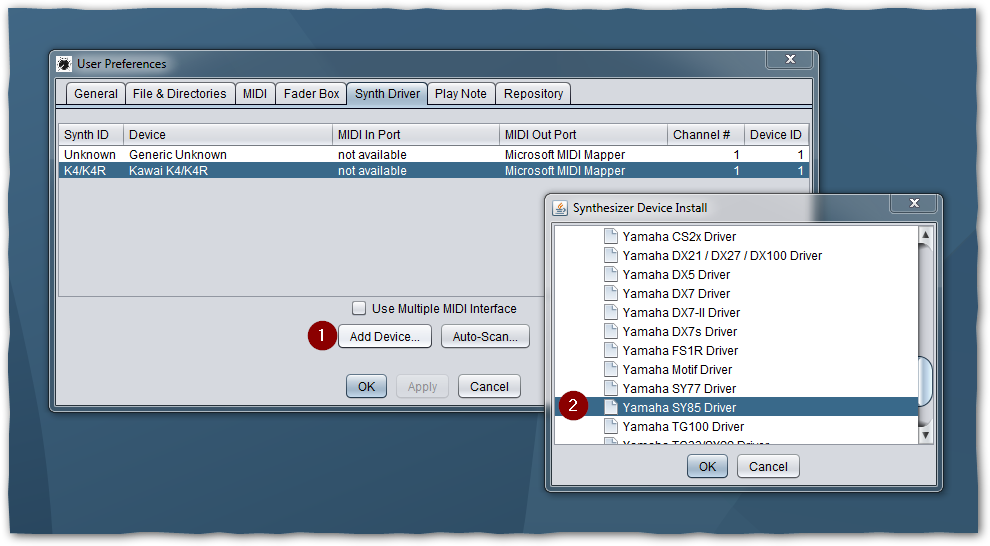Open the Play Note tab

pos(461,93)
